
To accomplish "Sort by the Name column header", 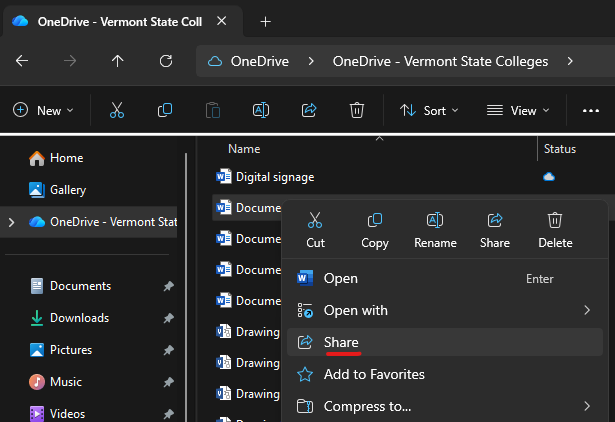I will [x=244, y=149].
